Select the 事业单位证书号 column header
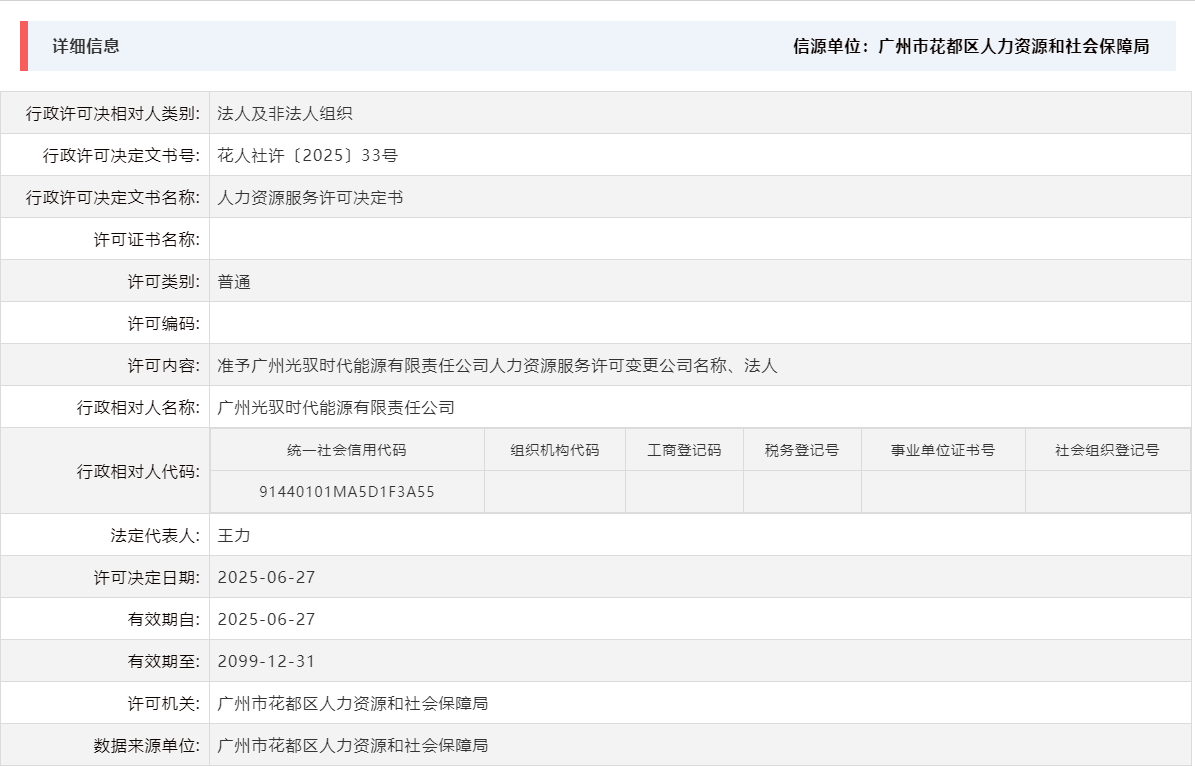The width and height of the screenshot is (1195, 766). 943,449
